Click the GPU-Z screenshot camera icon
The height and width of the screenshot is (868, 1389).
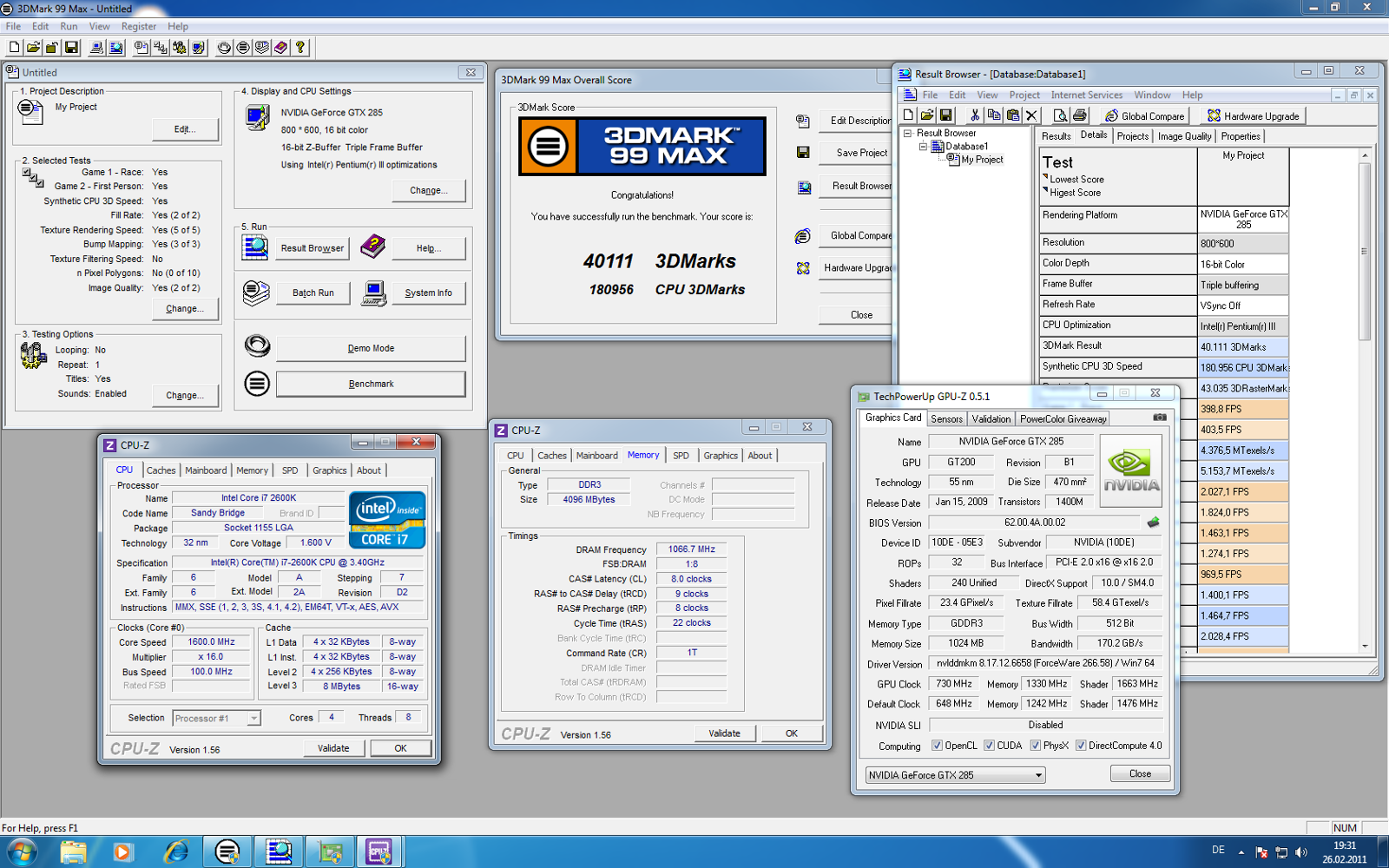1160,418
